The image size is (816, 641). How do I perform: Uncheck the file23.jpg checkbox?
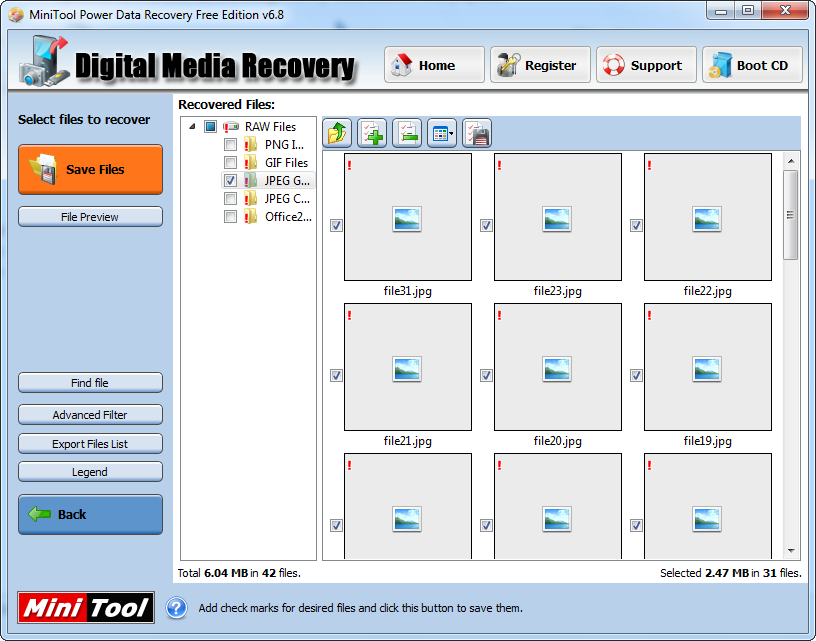[486, 225]
